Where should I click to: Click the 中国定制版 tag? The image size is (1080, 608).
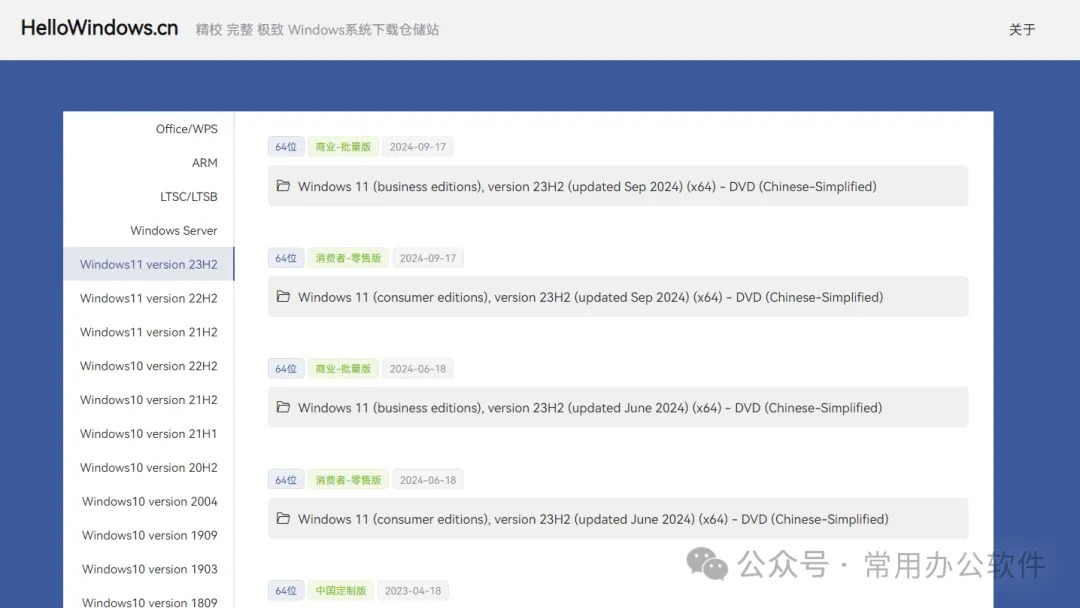click(340, 591)
